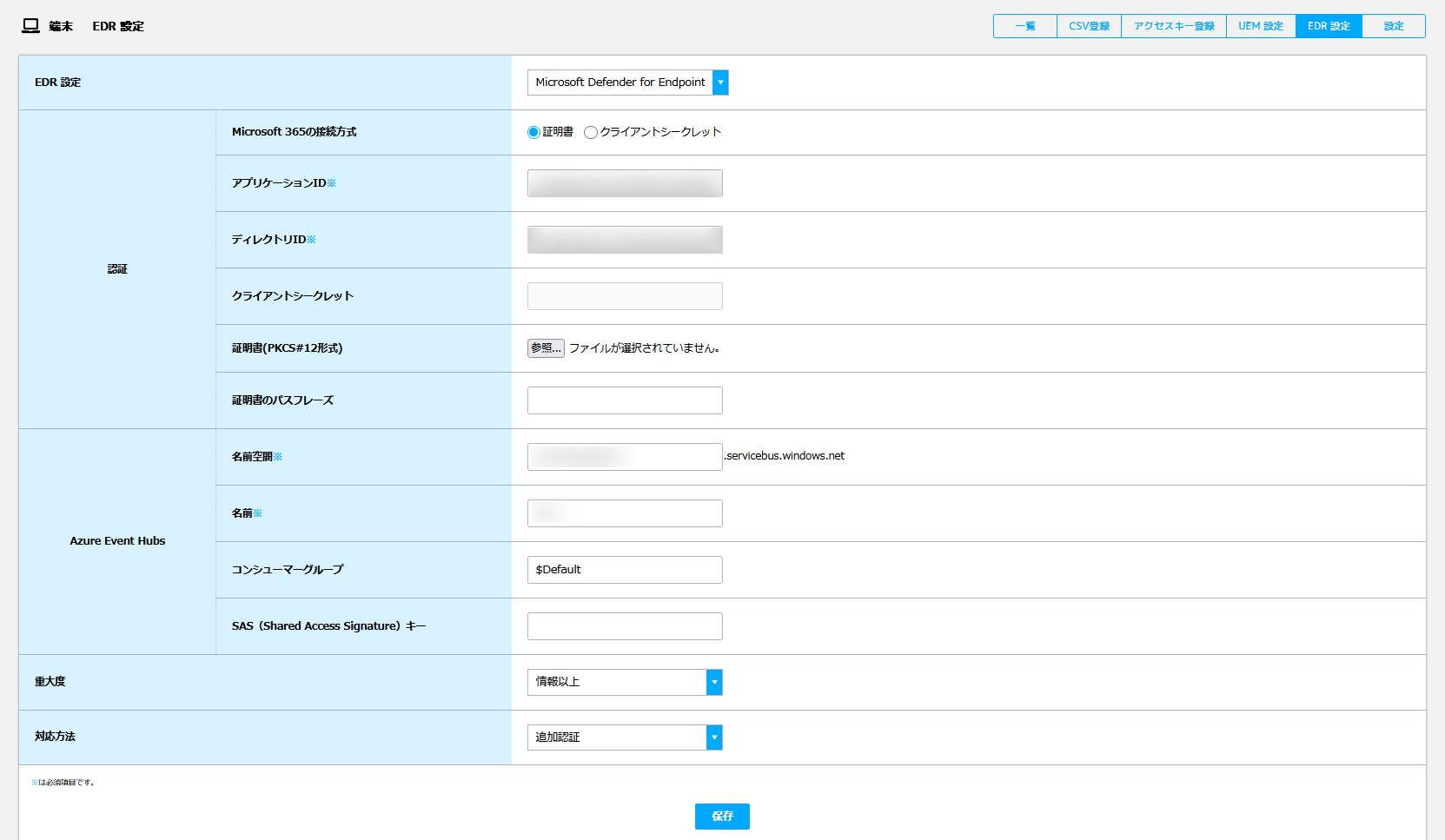The width and height of the screenshot is (1445, 840).
Task: Select the EDR 設定 tab
Action: (x=1329, y=26)
